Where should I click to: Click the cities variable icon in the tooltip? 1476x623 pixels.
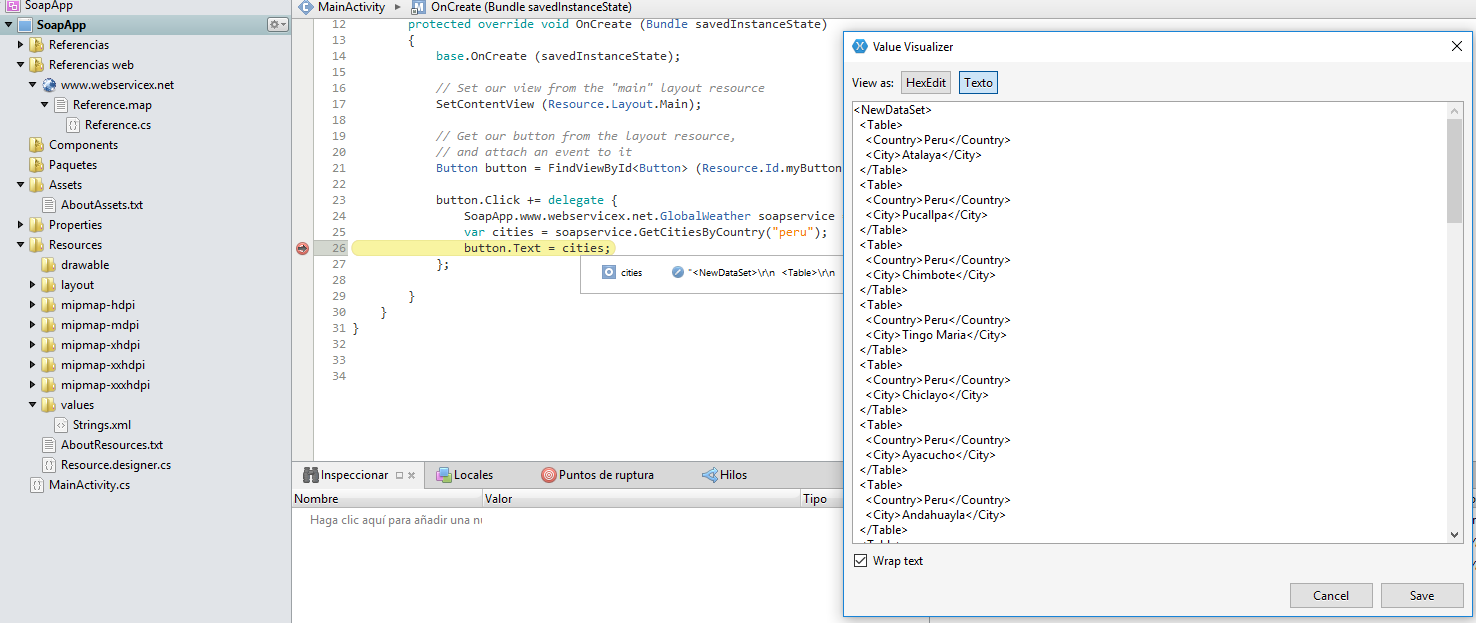click(x=609, y=272)
